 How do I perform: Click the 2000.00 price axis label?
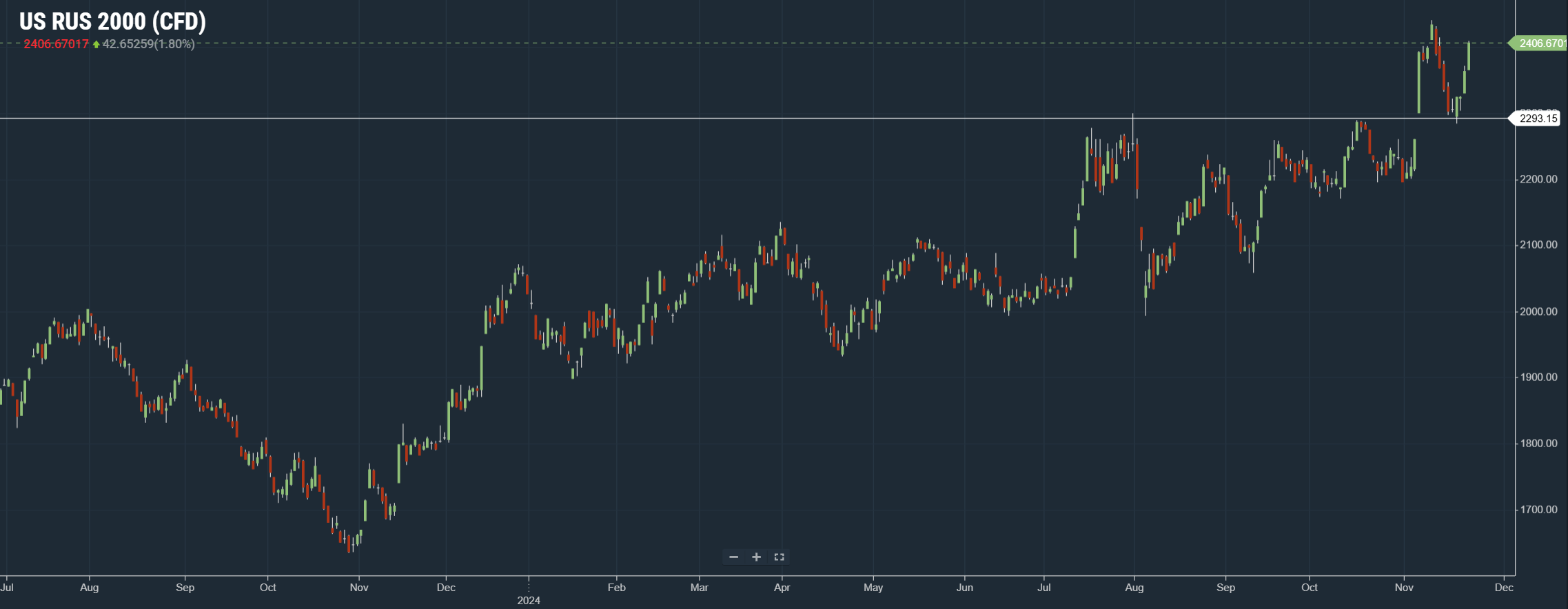1538,311
